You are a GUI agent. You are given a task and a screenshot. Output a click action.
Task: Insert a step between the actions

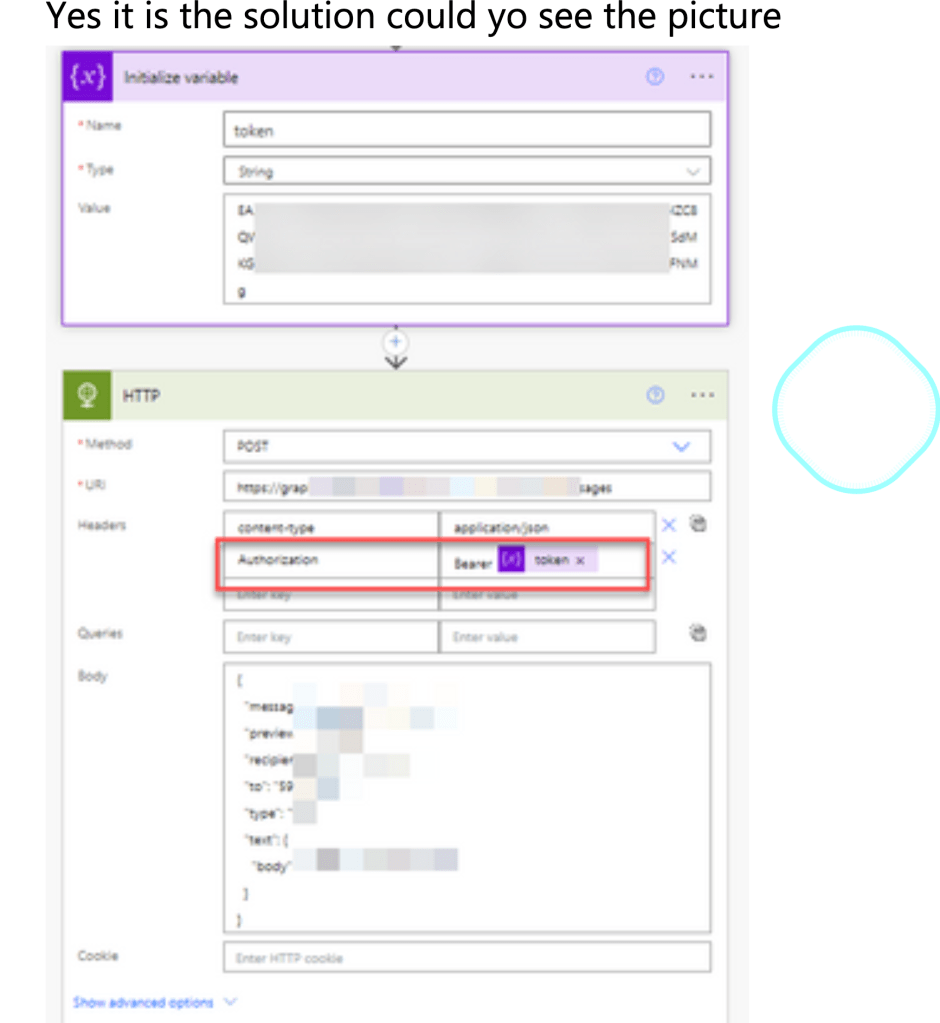coord(395,342)
